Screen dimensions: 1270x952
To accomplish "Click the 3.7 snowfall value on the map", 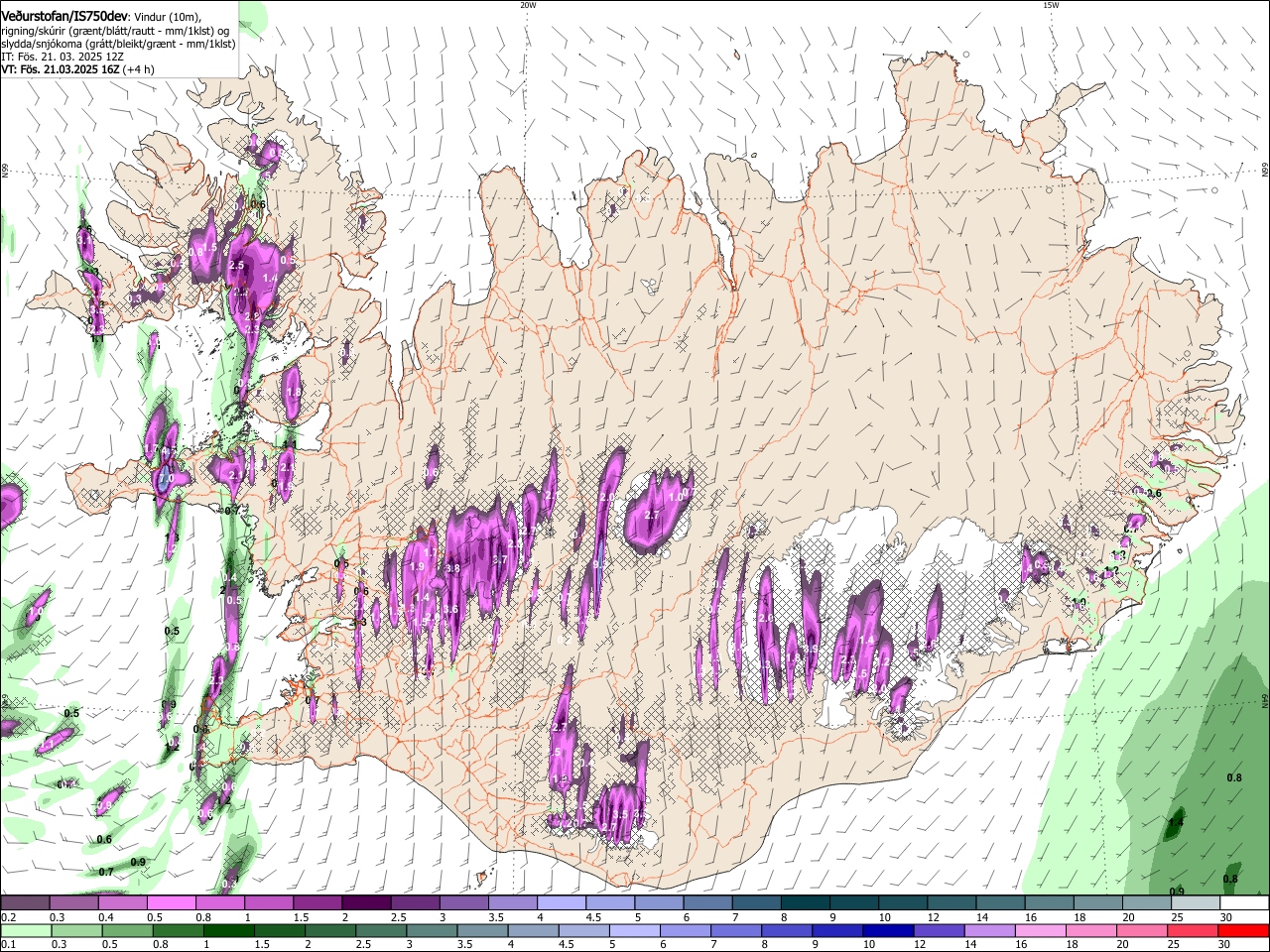I will click(500, 559).
